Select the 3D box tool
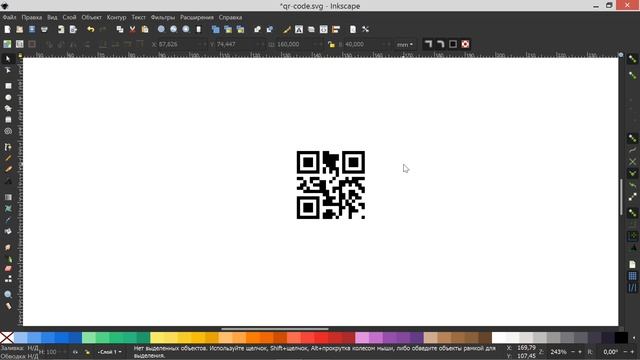The width and height of the screenshot is (640, 360). (x=8, y=120)
